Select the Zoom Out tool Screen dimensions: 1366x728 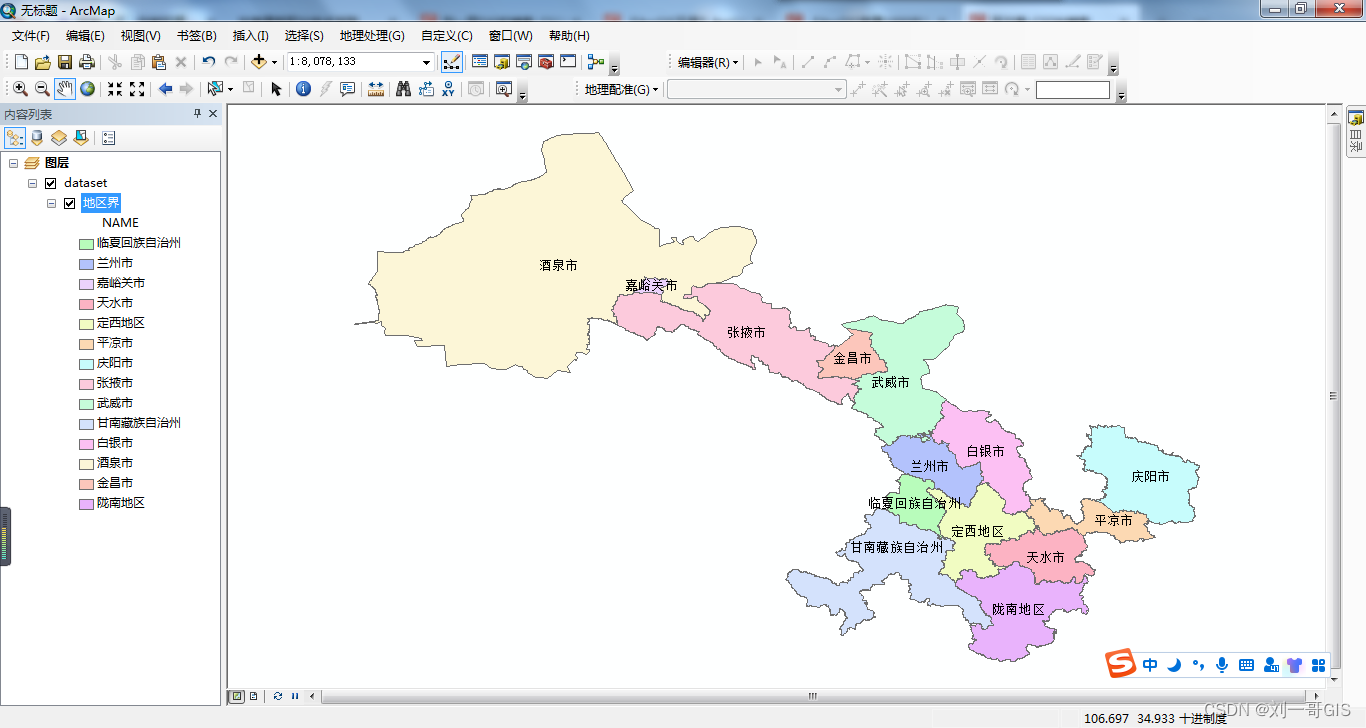coord(42,89)
